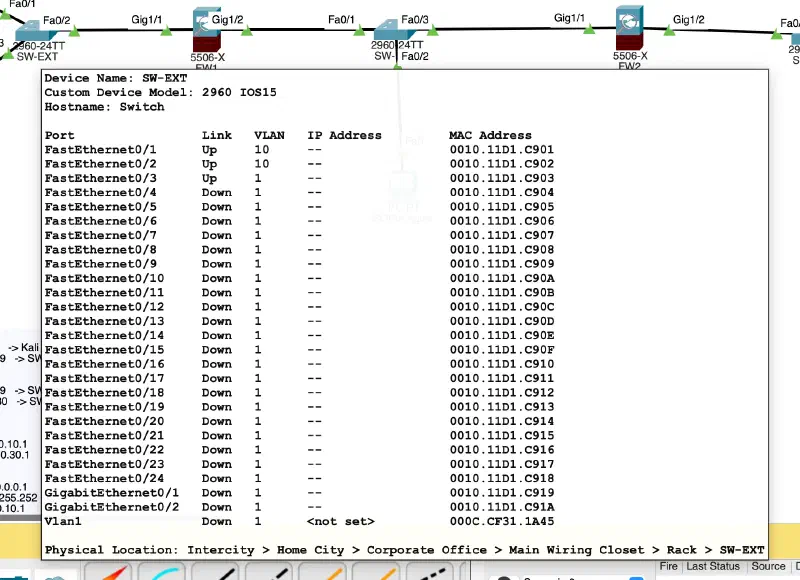Select the FW2 5506-X firewall icon
800x580 pixels.
(x=629, y=28)
